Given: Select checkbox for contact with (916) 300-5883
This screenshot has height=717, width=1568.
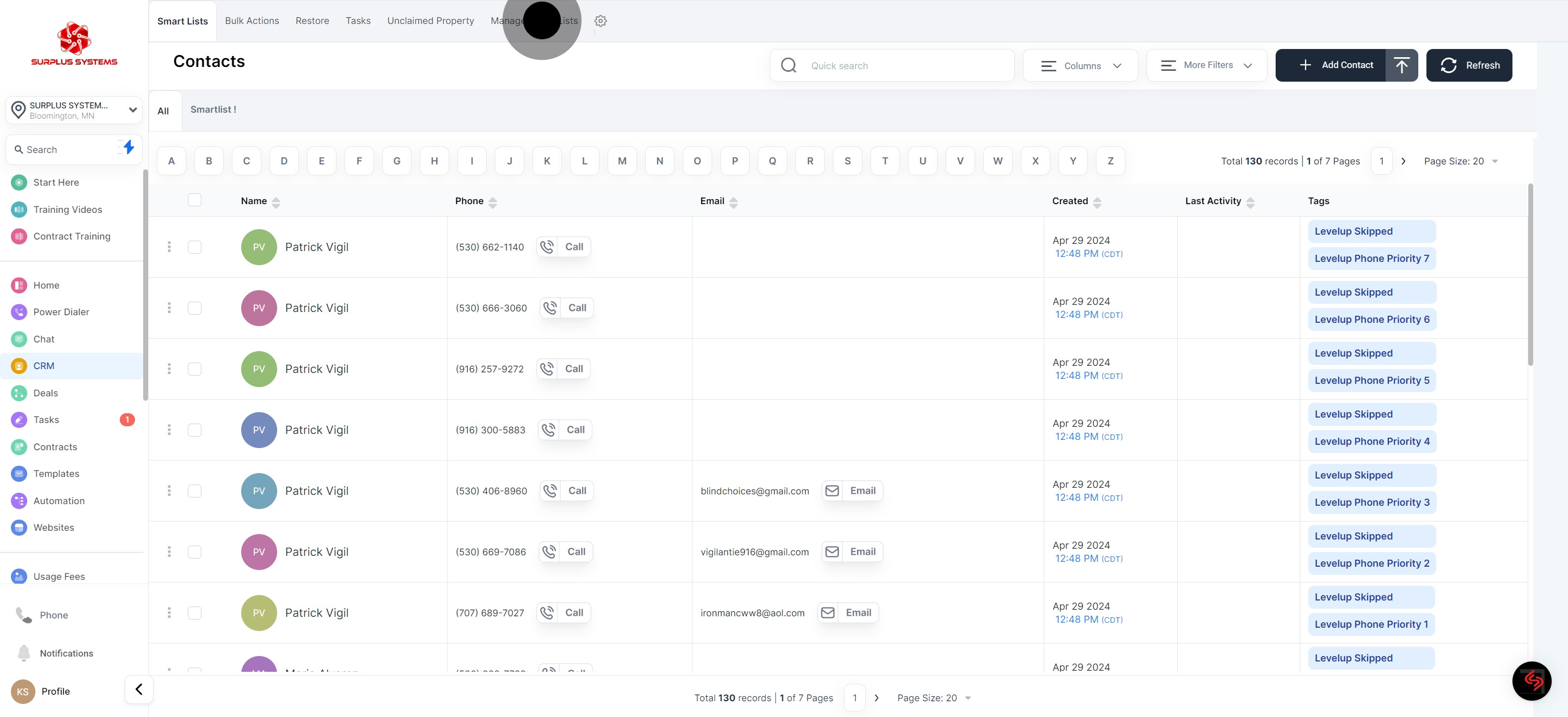Looking at the screenshot, I should (x=195, y=430).
